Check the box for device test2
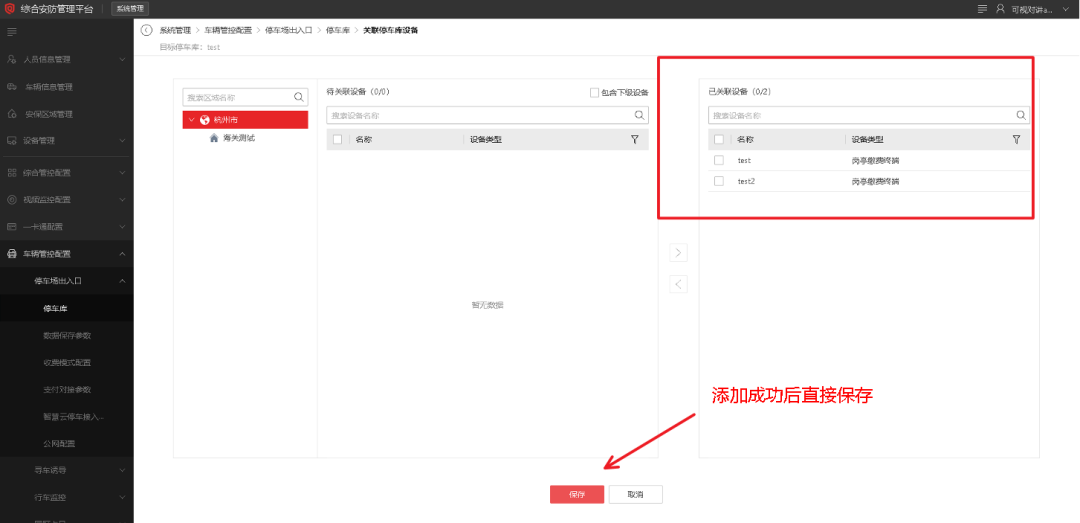 tap(719, 181)
